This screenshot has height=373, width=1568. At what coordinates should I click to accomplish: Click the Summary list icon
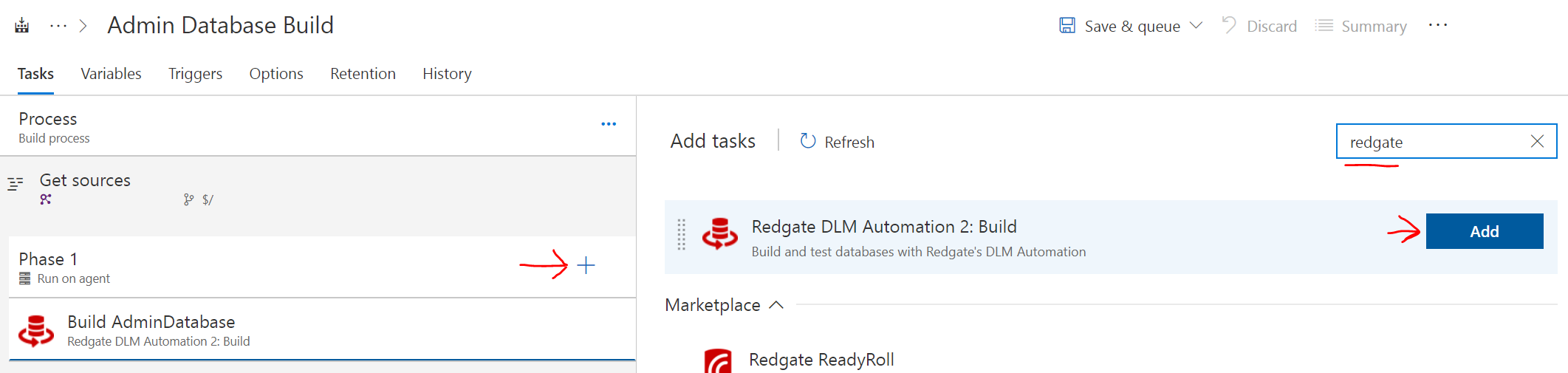pyautogui.click(x=1324, y=26)
